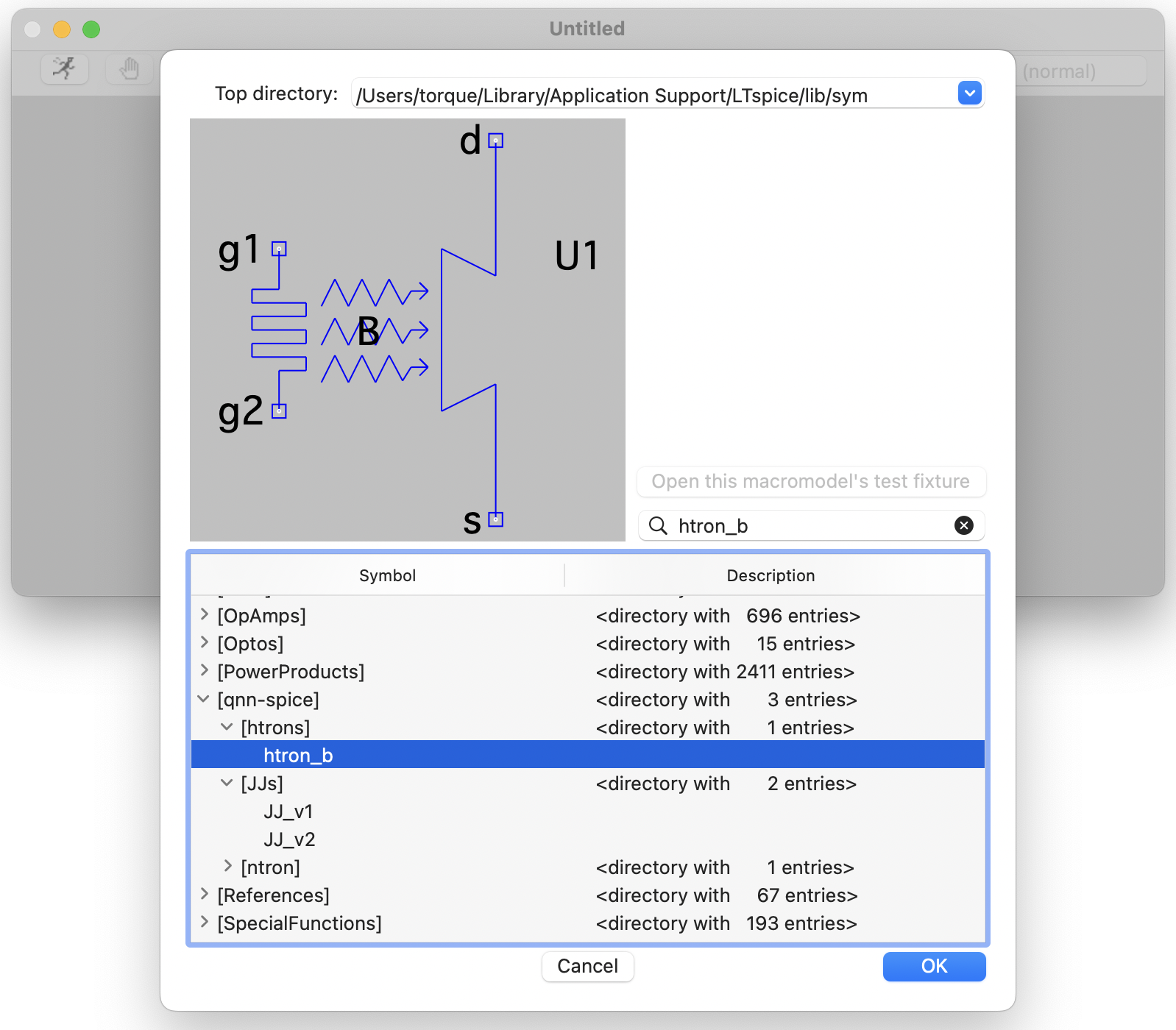Click the '15 entries' description for Optos

click(806, 644)
